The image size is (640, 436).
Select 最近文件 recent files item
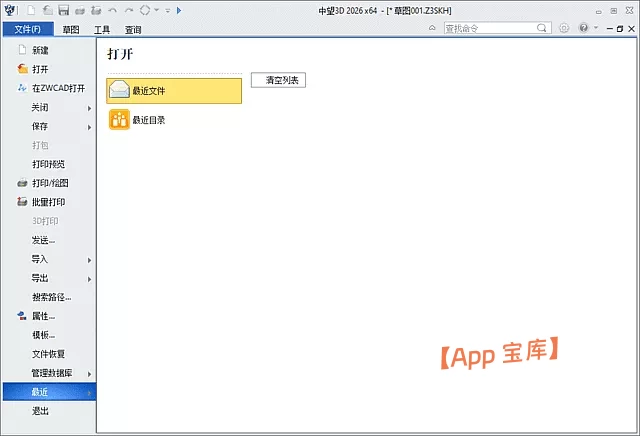(x=174, y=91)
